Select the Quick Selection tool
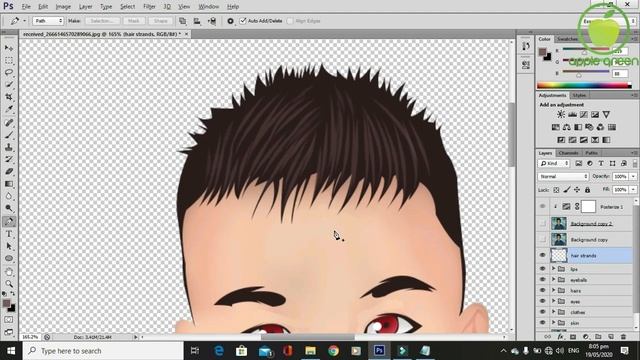The image size is (640, 360). pyautogui.click(x=9, y=84)
